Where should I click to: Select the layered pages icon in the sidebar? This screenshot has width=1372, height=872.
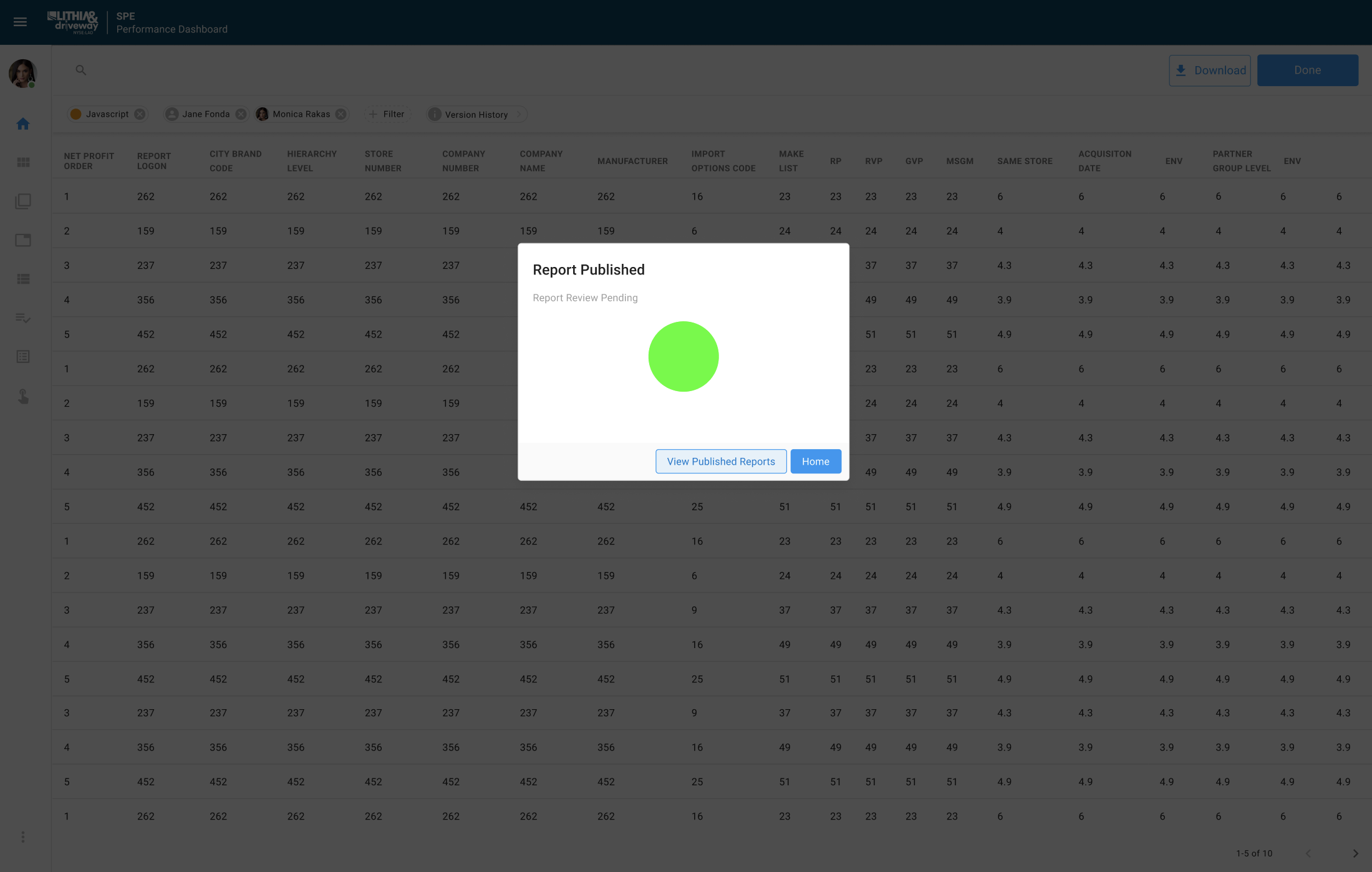click(x=22, y=201)
